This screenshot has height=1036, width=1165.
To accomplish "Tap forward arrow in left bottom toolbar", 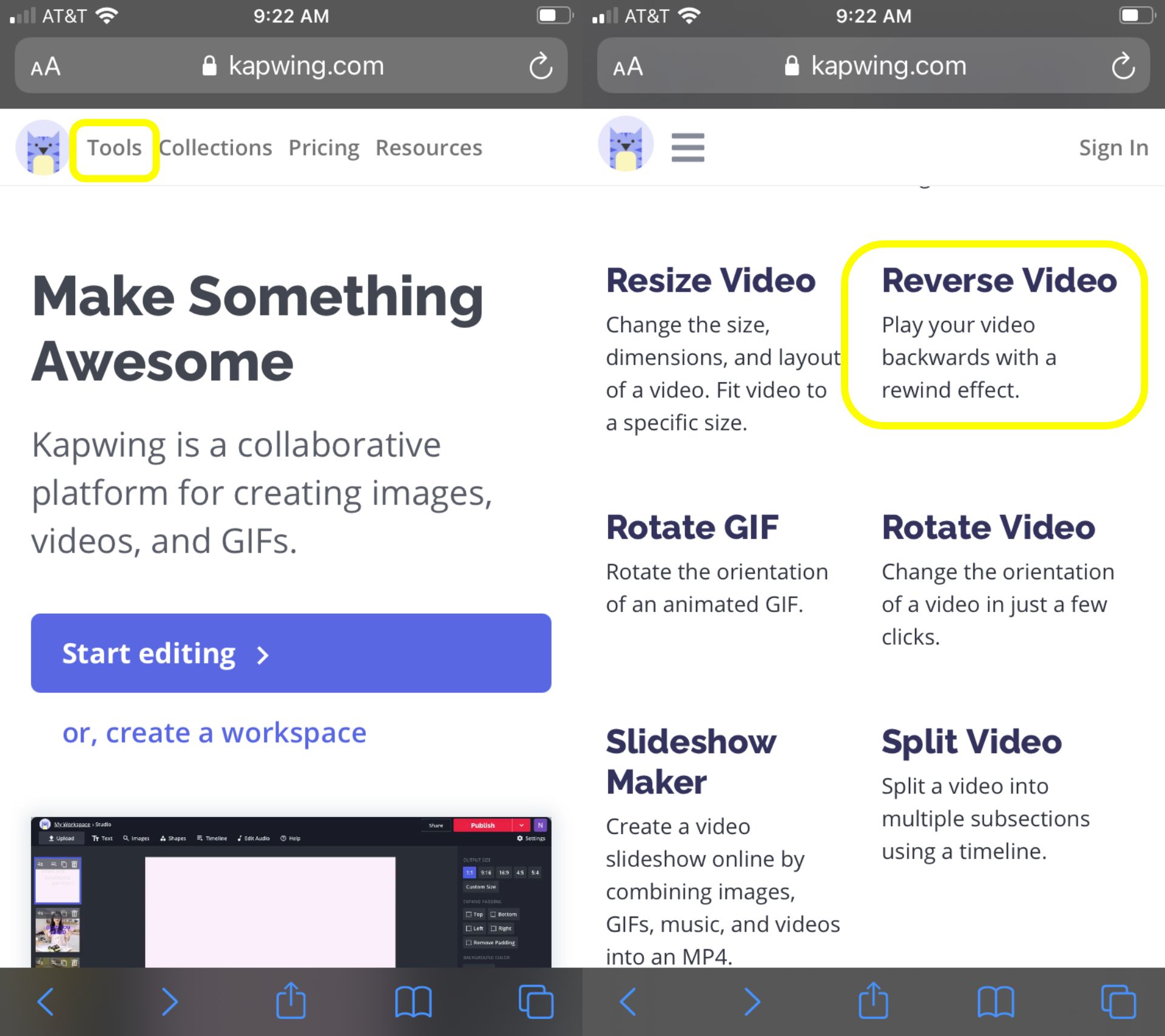I will [169, 1001].
